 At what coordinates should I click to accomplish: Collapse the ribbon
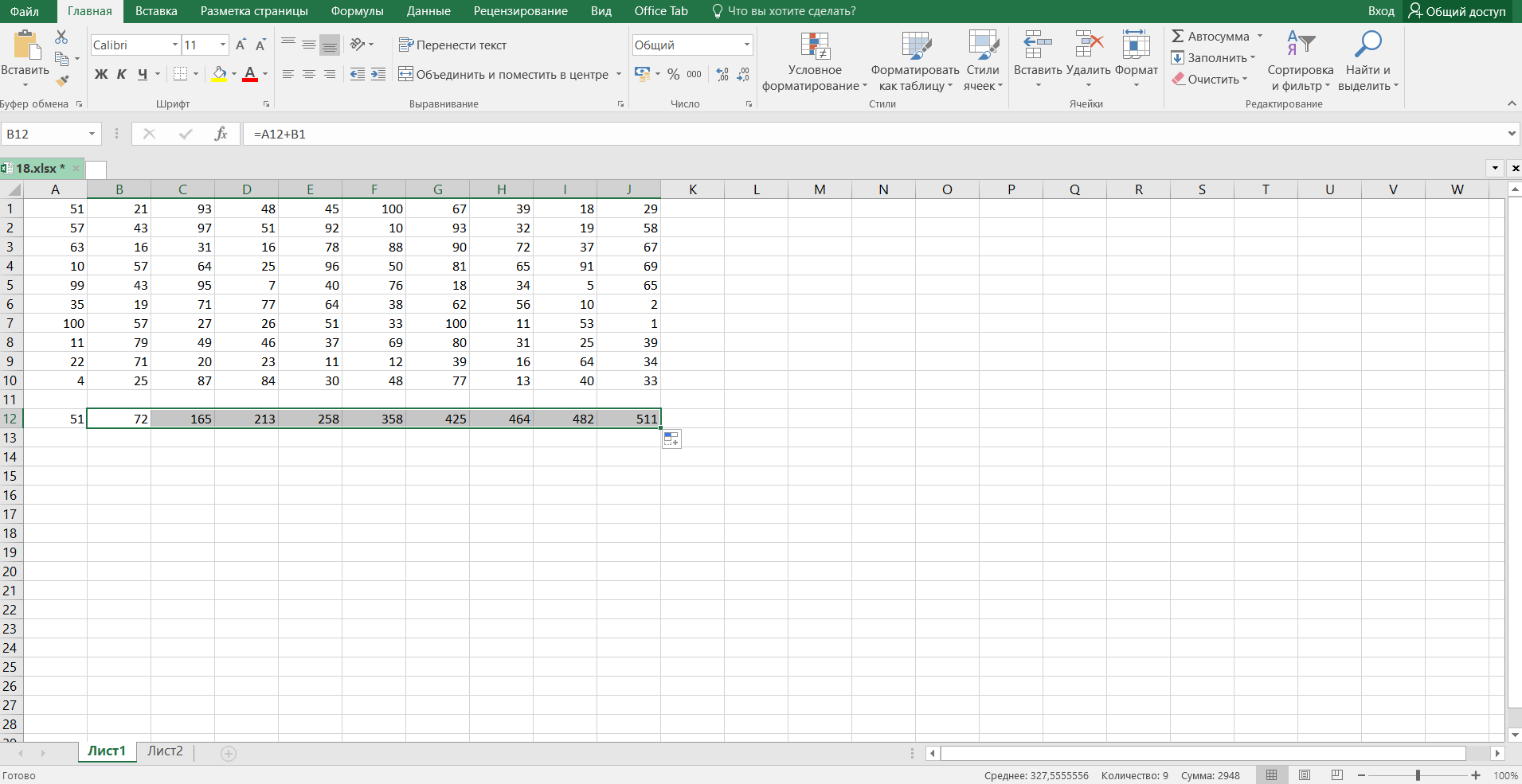point(1512,103)
